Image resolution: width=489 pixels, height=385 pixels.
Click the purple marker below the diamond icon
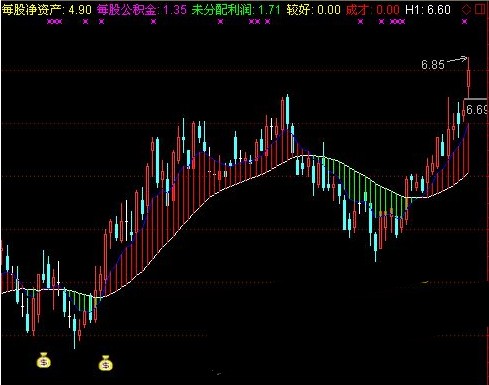(464, 22)
